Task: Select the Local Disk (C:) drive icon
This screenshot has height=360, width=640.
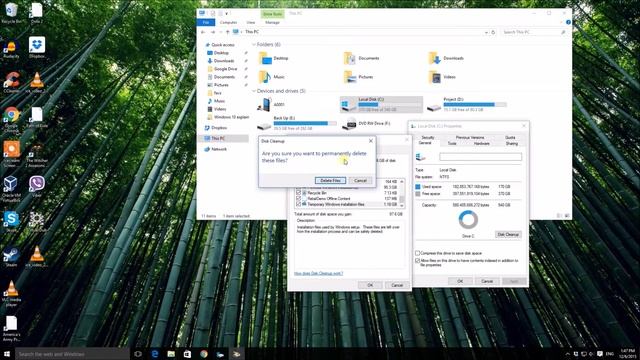Action: (x=348, y=105)
